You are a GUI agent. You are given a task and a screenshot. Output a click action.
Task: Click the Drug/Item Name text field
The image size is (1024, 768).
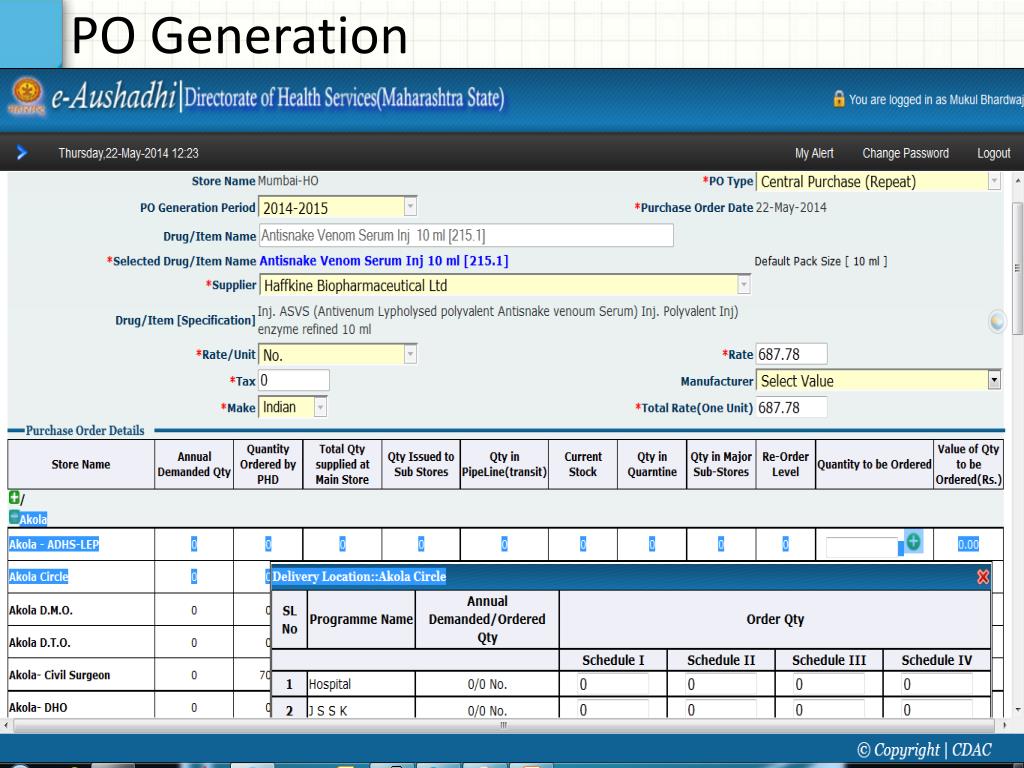click(x=465, y=235)
